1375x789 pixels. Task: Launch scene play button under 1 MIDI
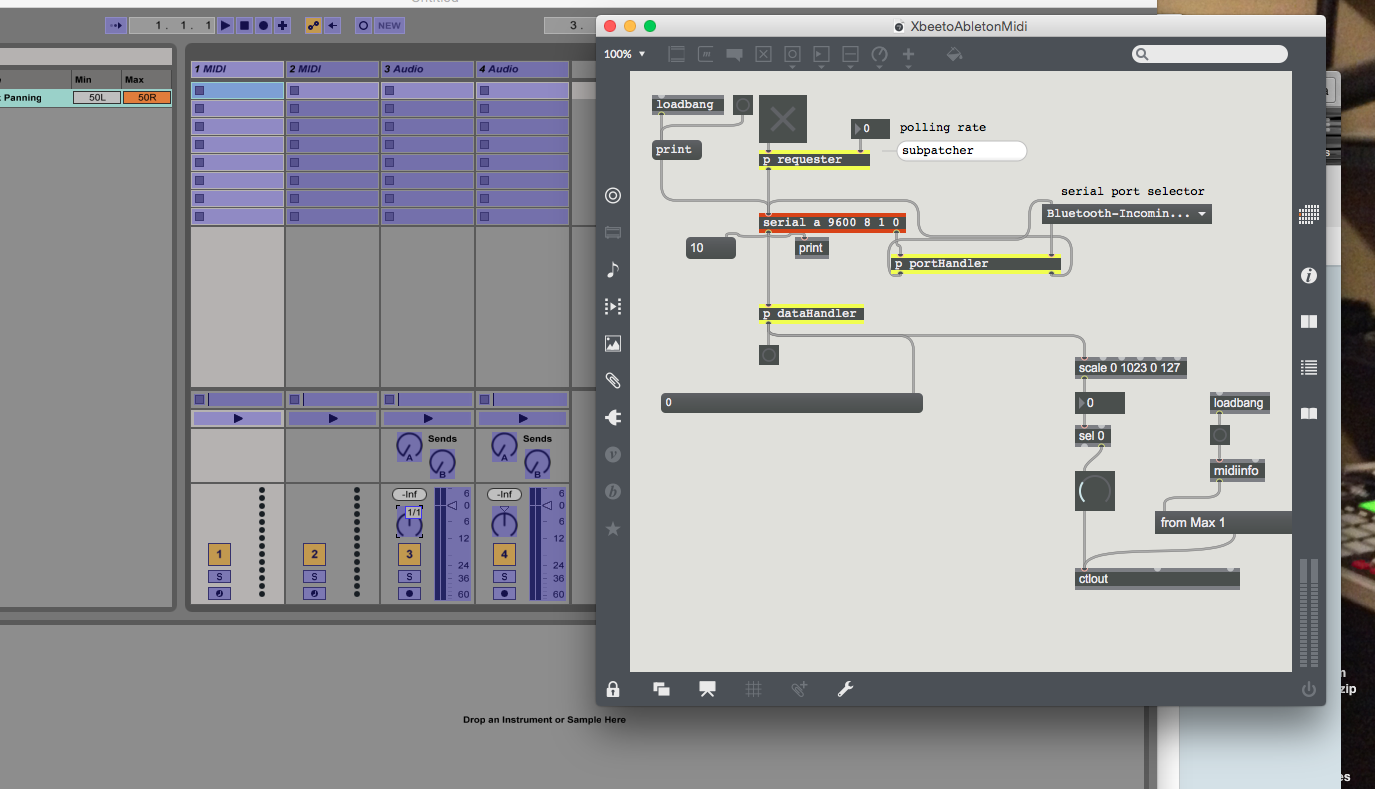[x=237, y=418]
